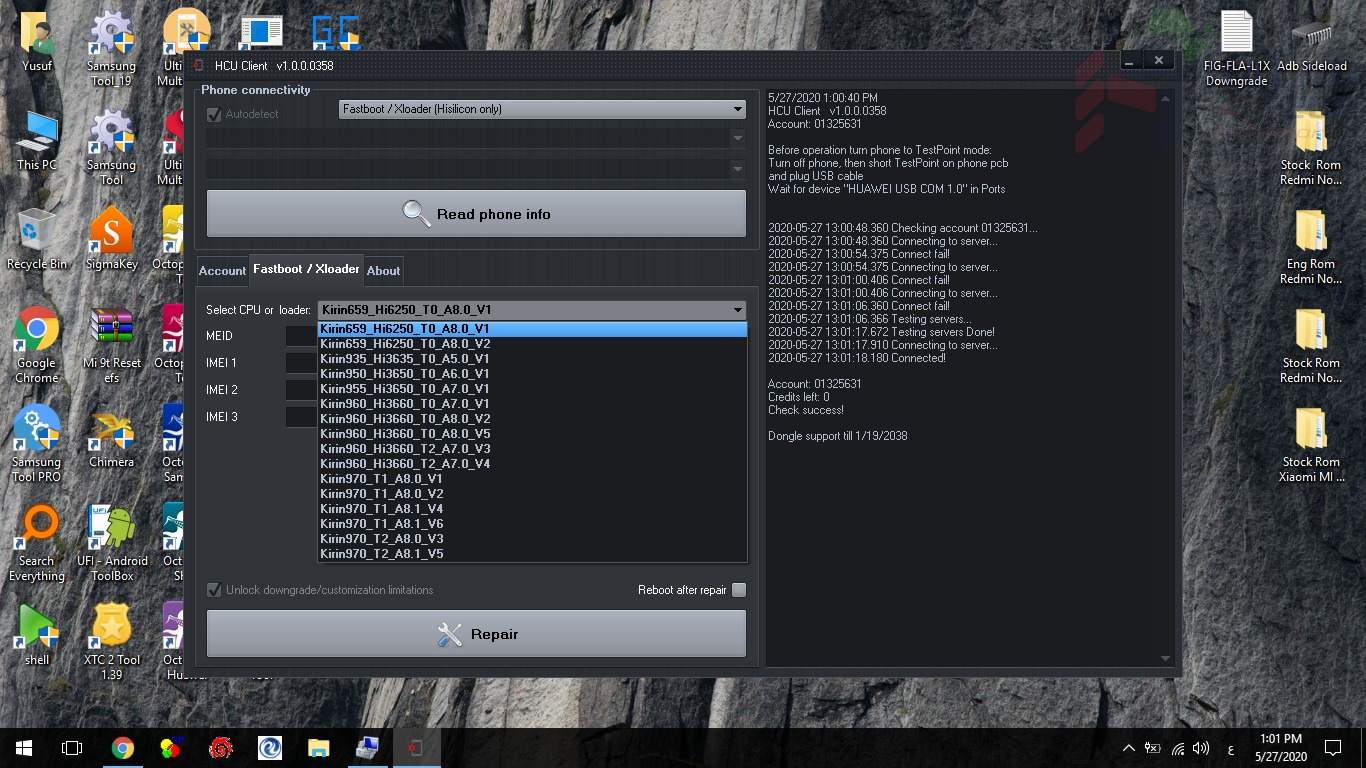
Task: Choose Kirin960_Hi3660_T0_A8.0_V5 loader
Action: [x=532, y=434]
